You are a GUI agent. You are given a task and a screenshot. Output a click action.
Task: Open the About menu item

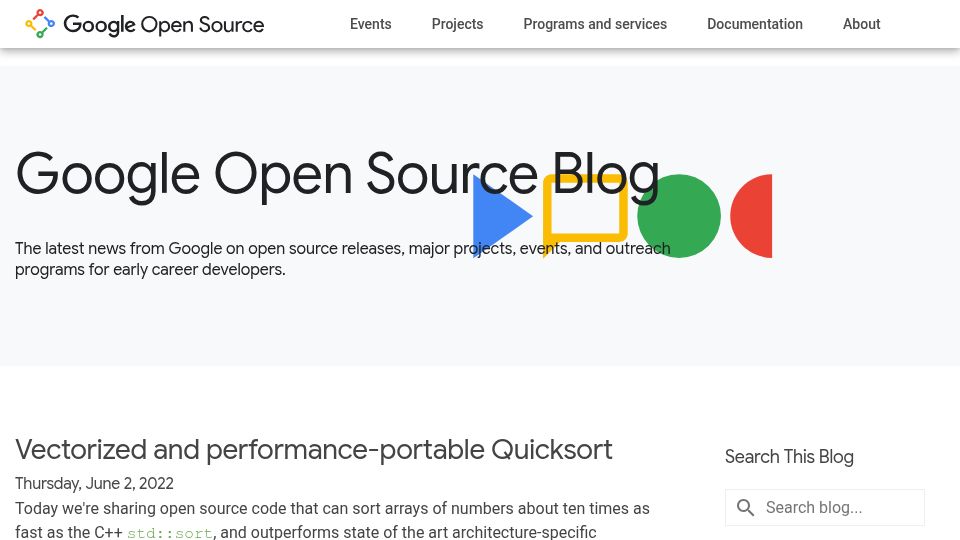point(861,24)
